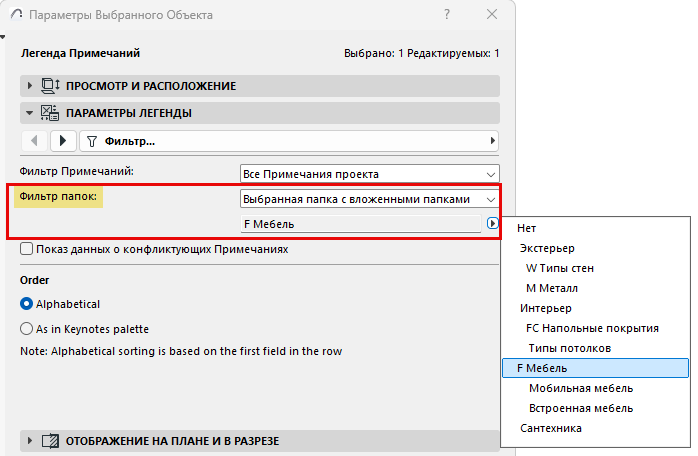The width and height of the screenshot is (698, 456).
Task: Click the Легенда Примечаний title
Action: 81,53
